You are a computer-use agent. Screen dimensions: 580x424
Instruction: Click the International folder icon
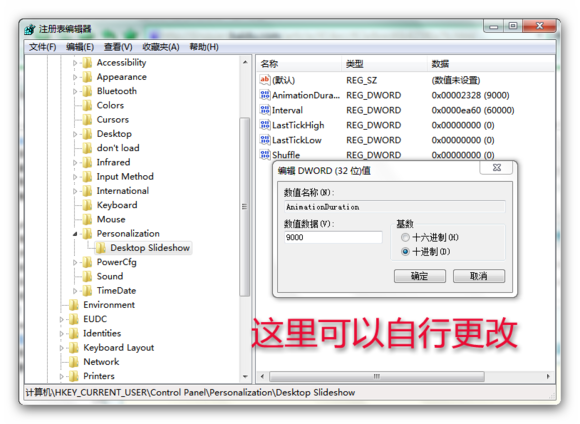(87, 191)
